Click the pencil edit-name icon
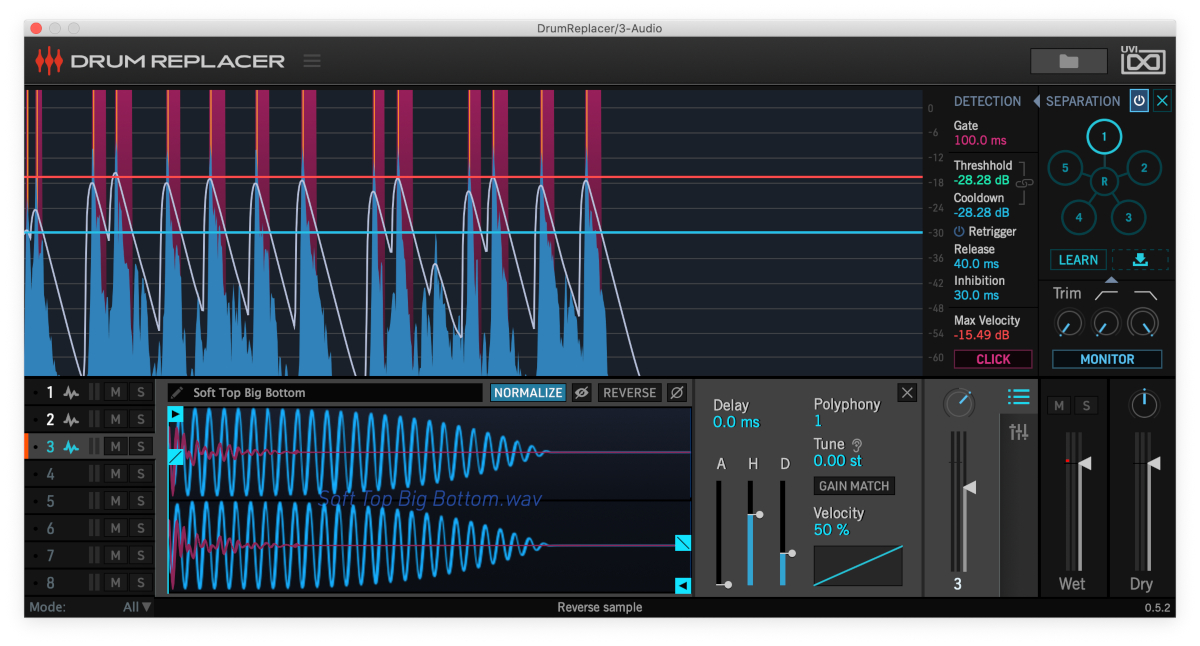 [x=177, y=393]
